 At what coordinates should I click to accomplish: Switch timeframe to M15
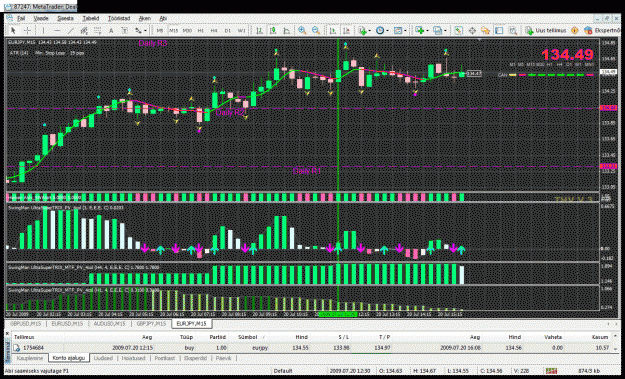click(x=173, y=30)
